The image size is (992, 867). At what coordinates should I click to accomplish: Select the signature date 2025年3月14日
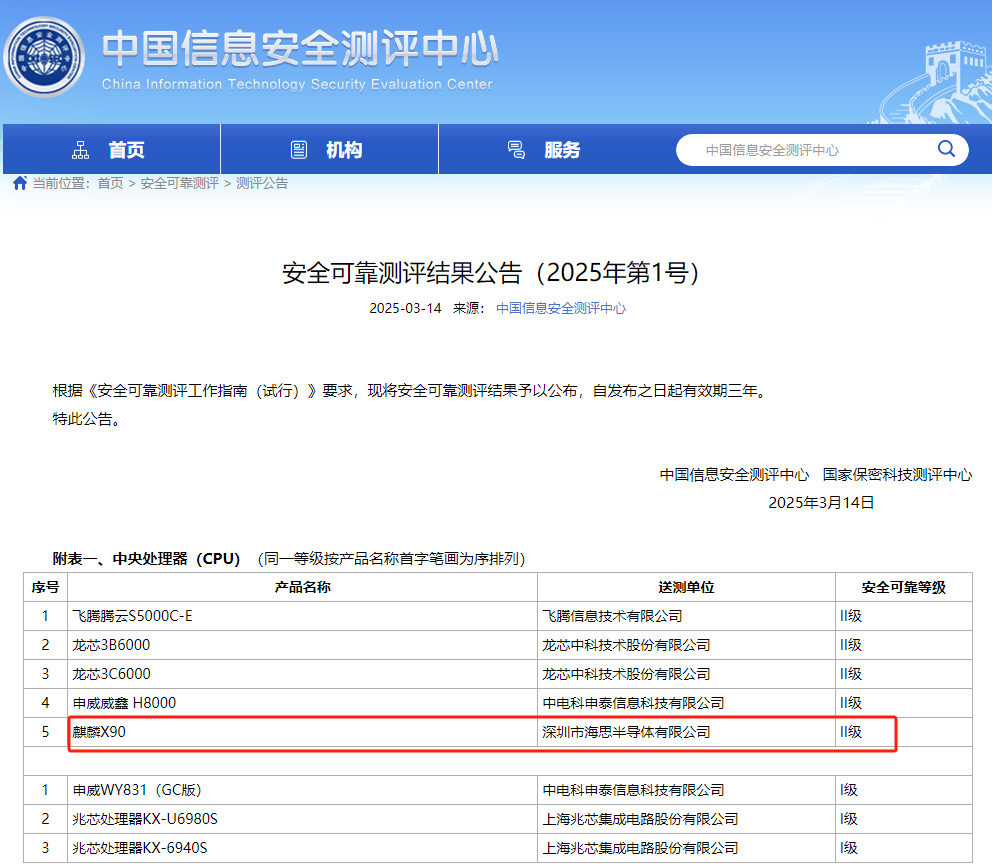[821, 502]
